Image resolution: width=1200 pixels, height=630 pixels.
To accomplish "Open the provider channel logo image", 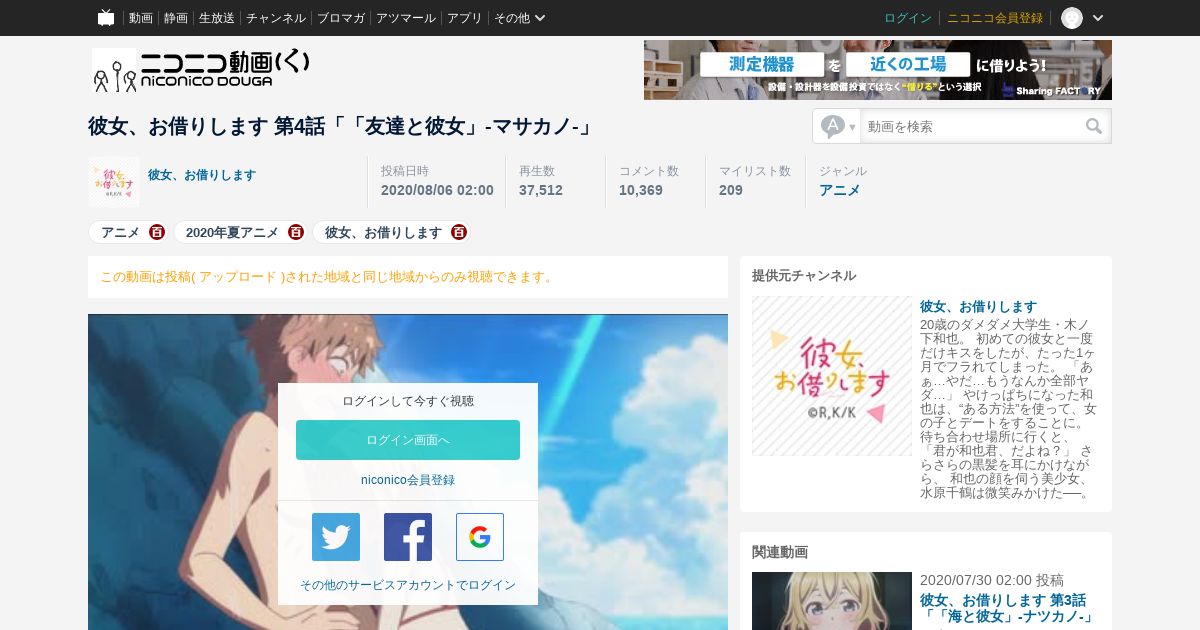I will coord(832,376).
